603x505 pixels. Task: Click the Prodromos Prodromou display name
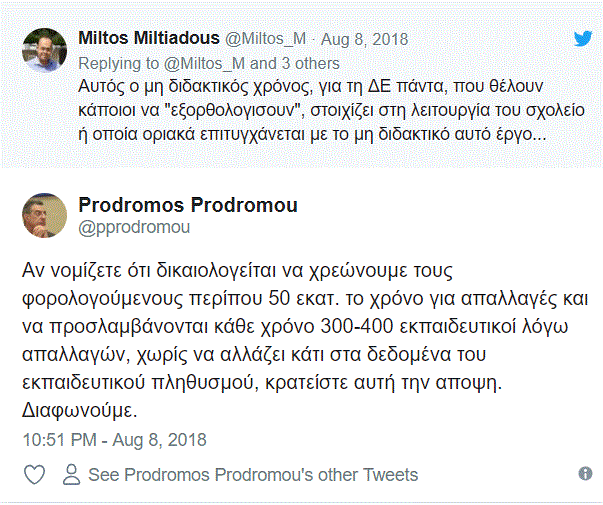click(x=188, y=205)
